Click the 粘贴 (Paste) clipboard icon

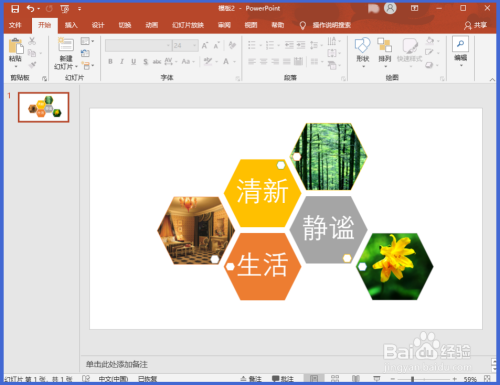pyautogui.click(x=16, y=46)
